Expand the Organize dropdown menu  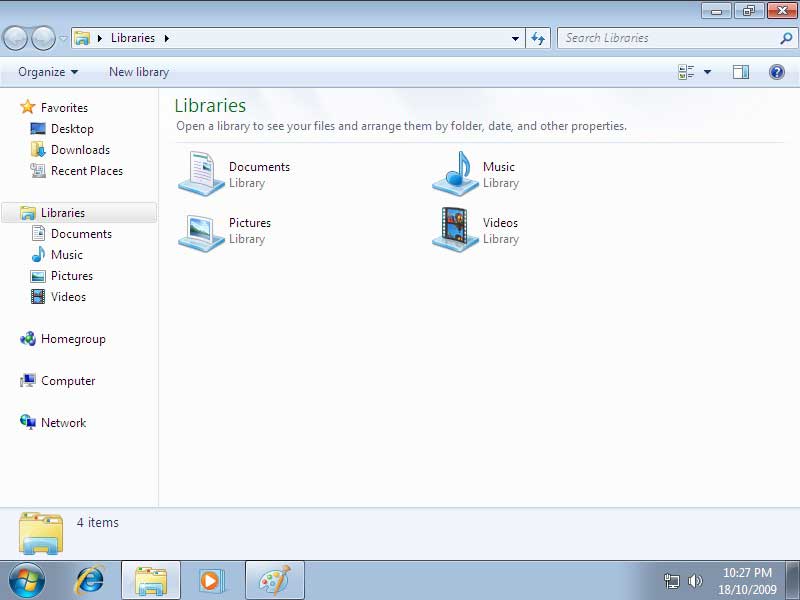click(x=47, y=72)
